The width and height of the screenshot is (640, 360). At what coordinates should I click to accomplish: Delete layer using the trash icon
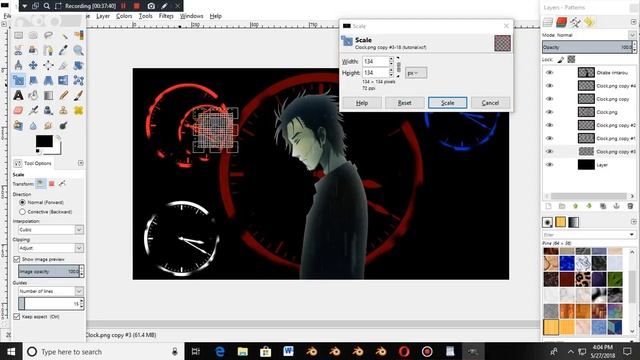click(630, 206)
